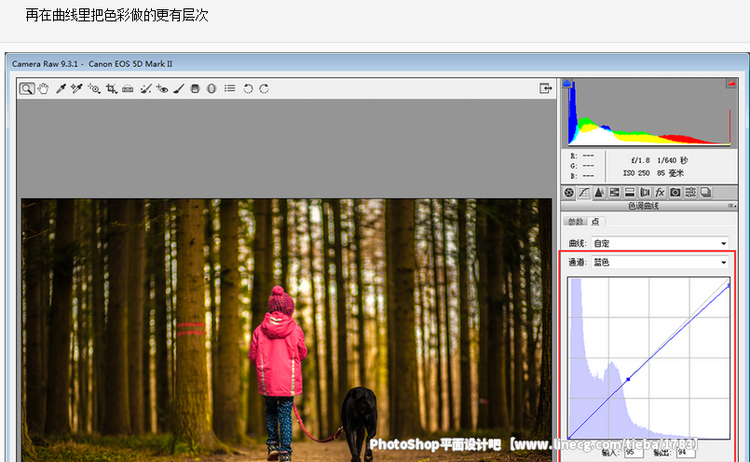Switch to the 点 curve tab

pos(596,221)
